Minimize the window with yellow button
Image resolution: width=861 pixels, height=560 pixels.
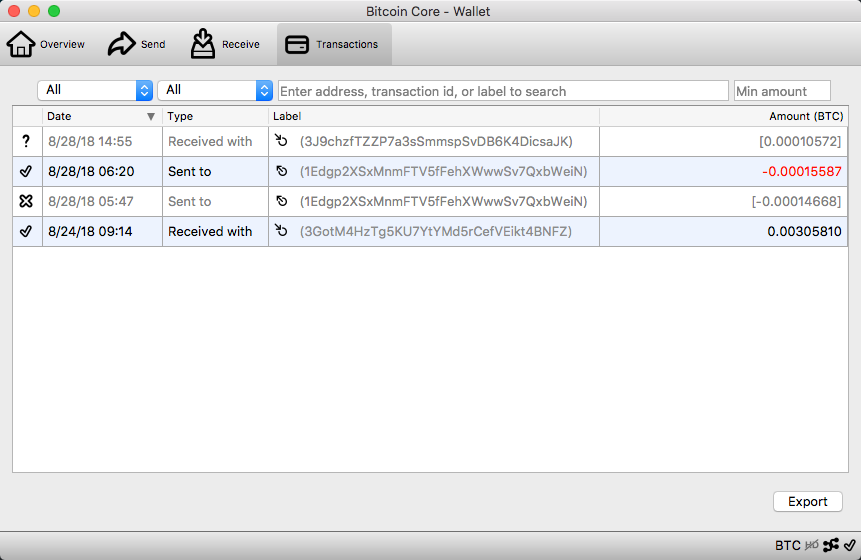click(x=34, y=11)
